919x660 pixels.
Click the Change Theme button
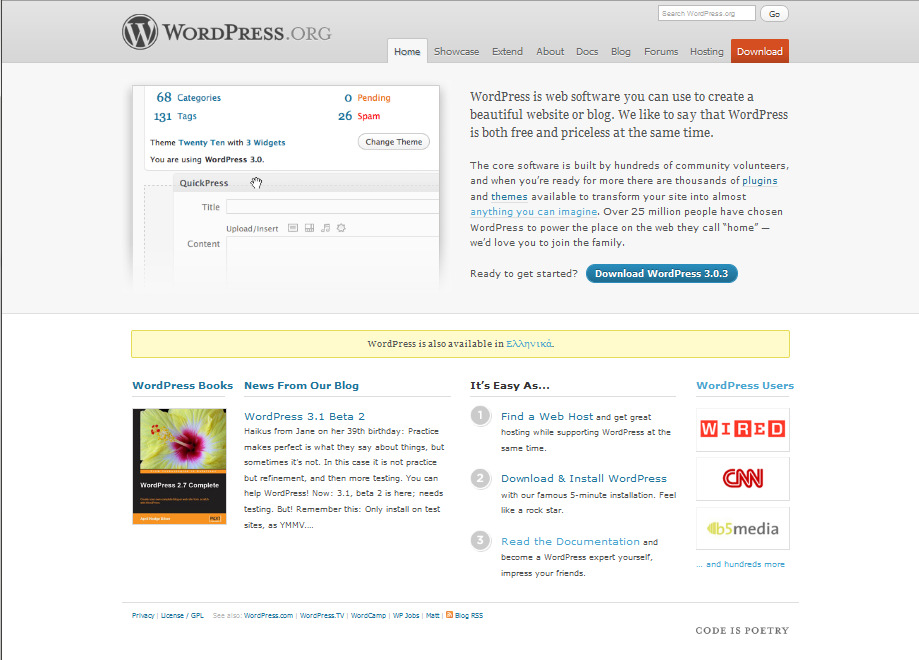coord(394,142)
